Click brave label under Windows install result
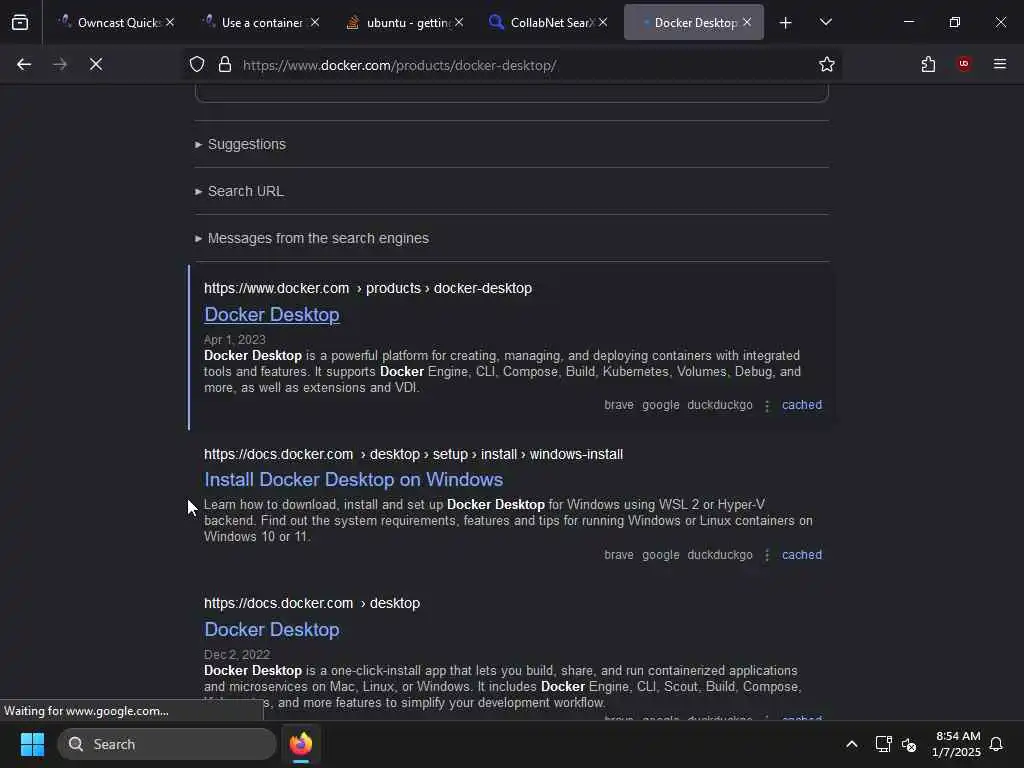Image resolution: width=1024 pixels, height=768 pixels. 618,555
